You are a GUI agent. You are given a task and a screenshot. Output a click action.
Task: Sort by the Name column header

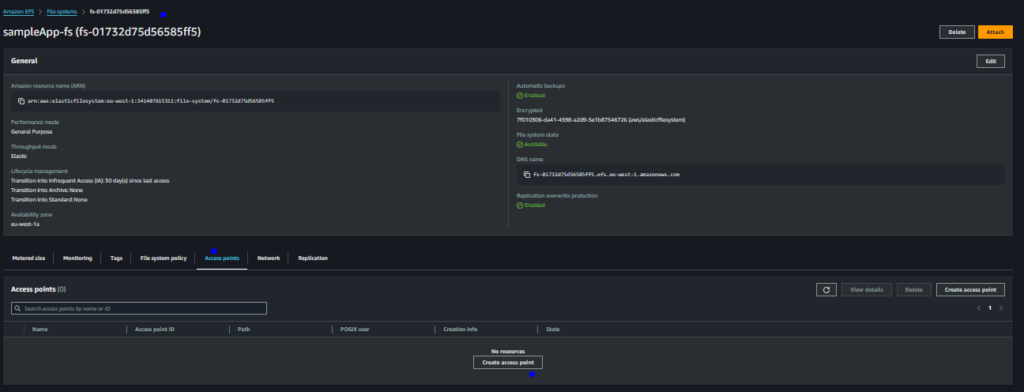click(40, 329)
